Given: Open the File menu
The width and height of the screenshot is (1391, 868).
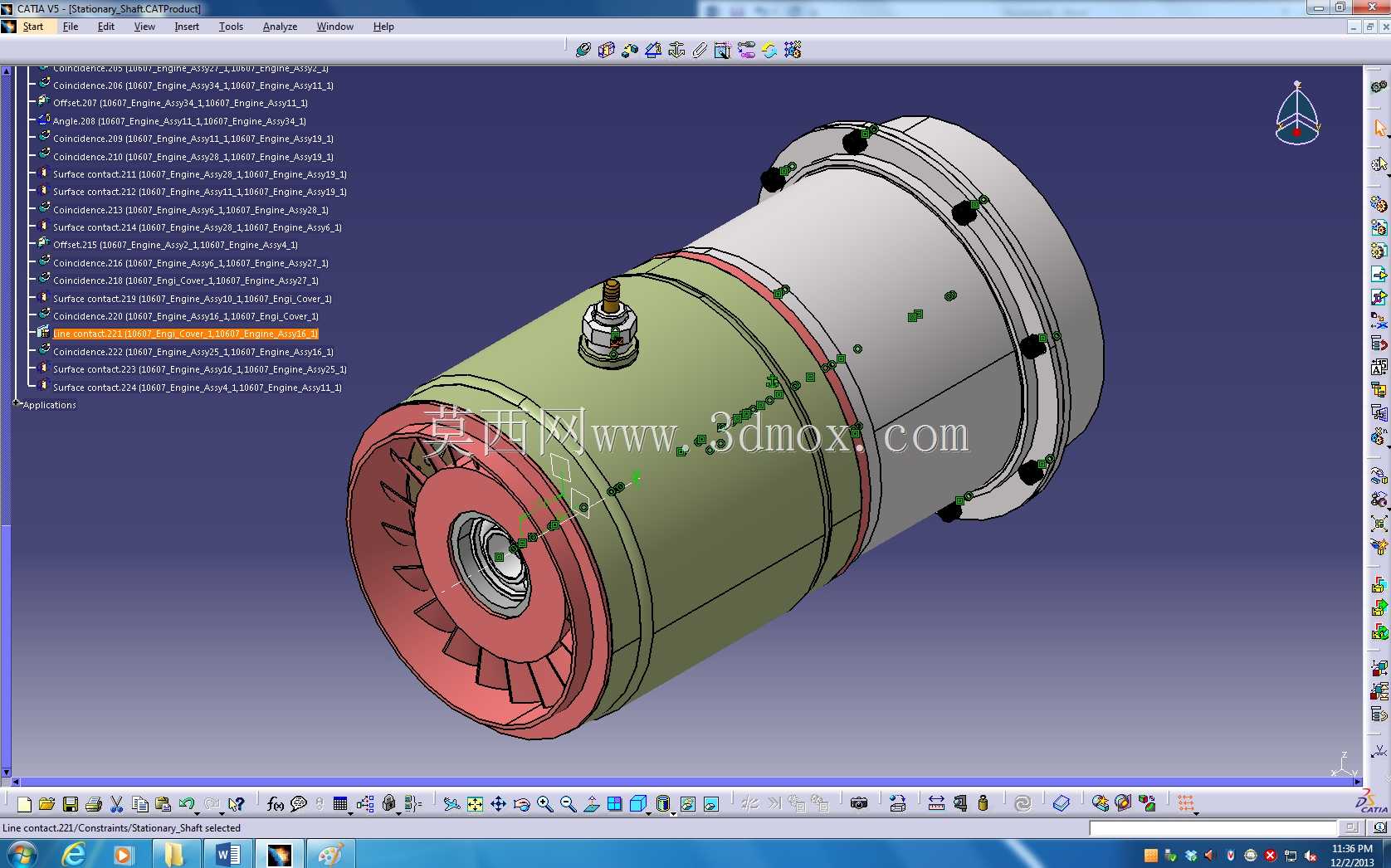Looking at the screenshot, I should [x=71, y=27].
